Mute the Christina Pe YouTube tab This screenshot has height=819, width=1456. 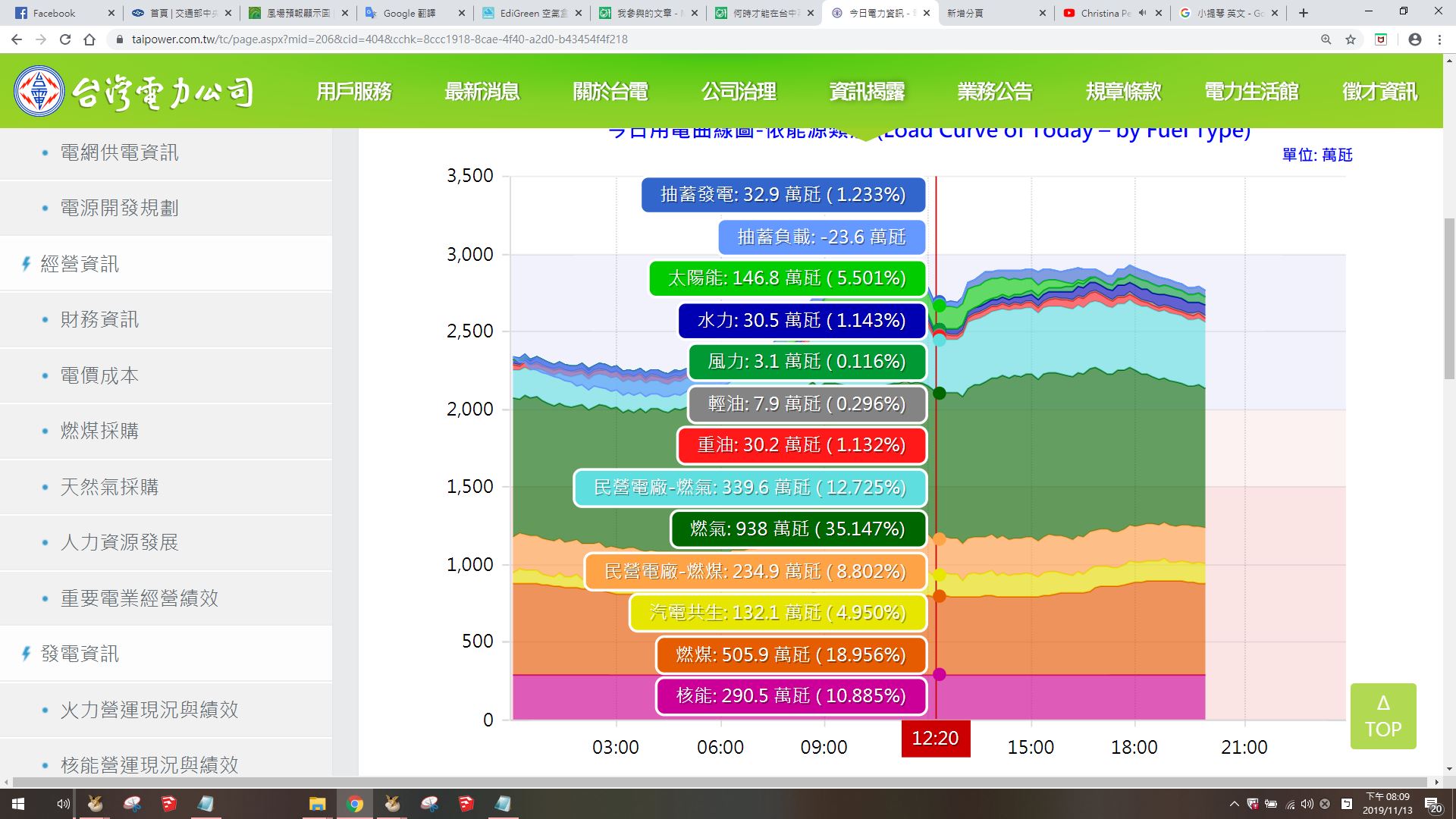click(x=1143, y=13)
